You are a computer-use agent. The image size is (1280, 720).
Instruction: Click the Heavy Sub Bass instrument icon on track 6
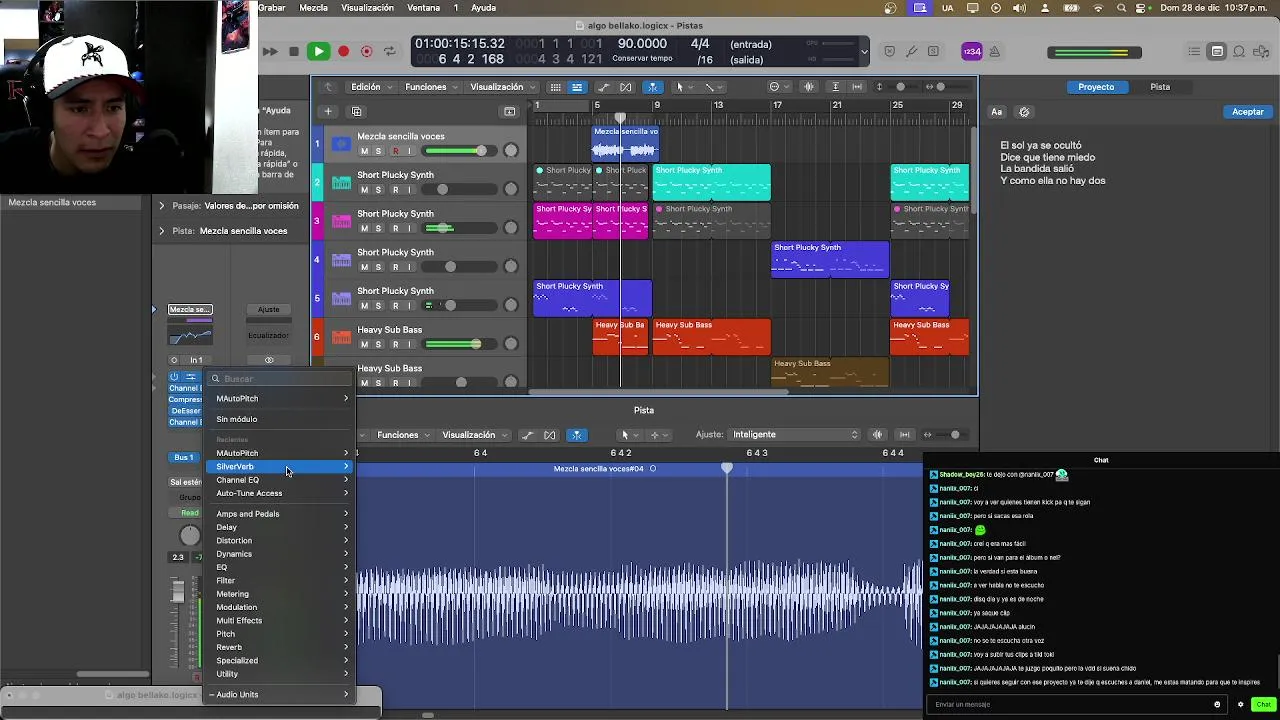tap(341, 337)
